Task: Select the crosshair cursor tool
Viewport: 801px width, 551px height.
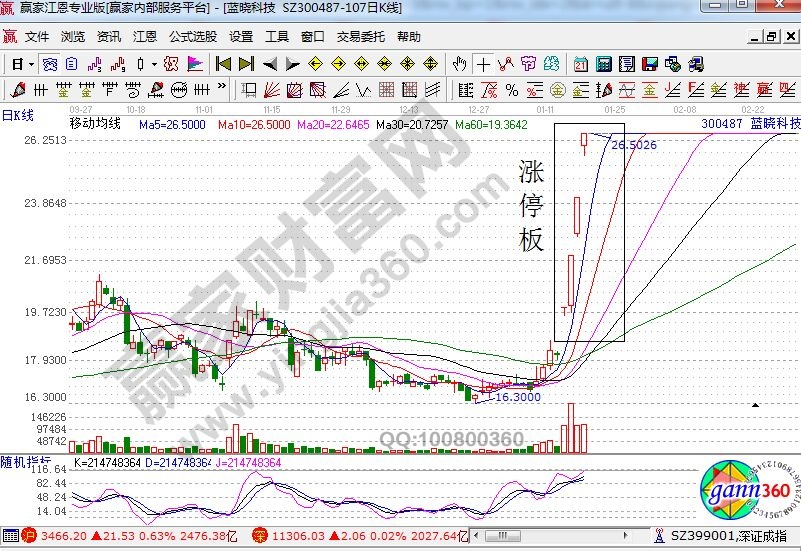Action: [x=484, y=64]
